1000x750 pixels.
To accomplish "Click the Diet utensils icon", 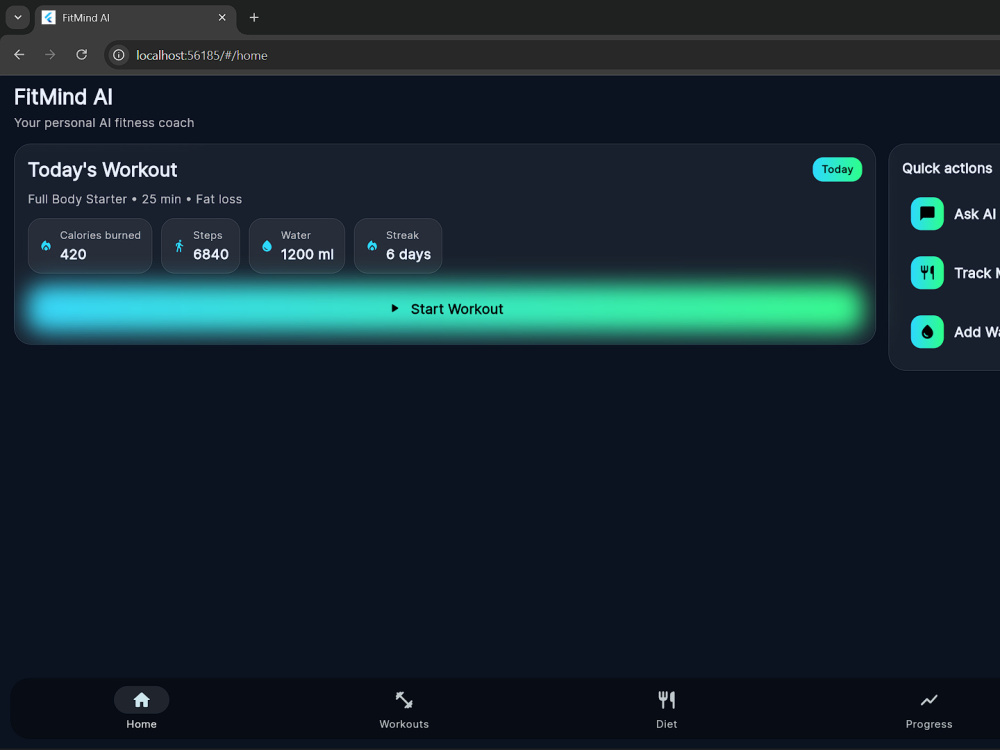I will click(666, 700).
